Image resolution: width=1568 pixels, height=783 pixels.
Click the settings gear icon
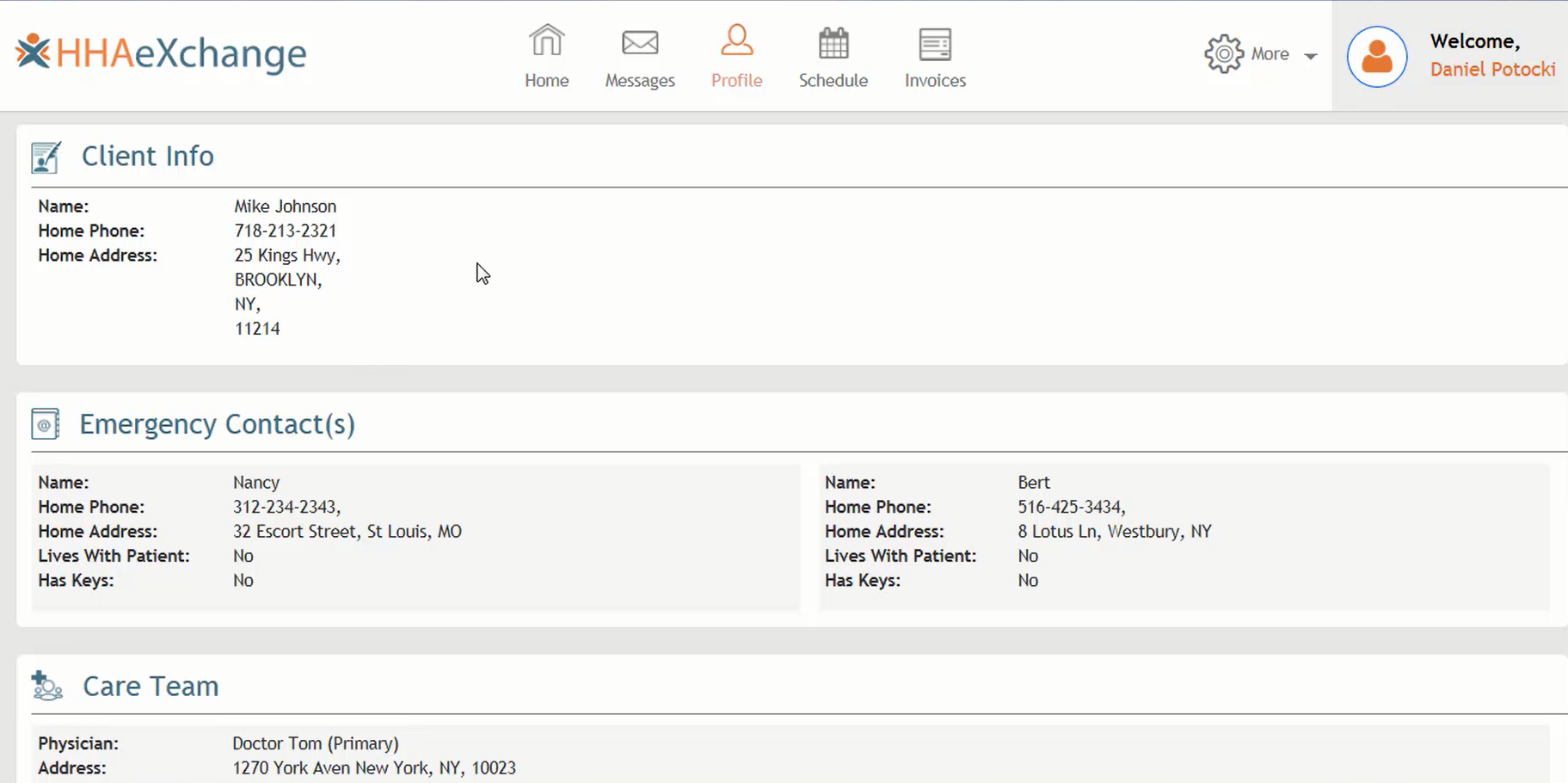click(1223, 54)
